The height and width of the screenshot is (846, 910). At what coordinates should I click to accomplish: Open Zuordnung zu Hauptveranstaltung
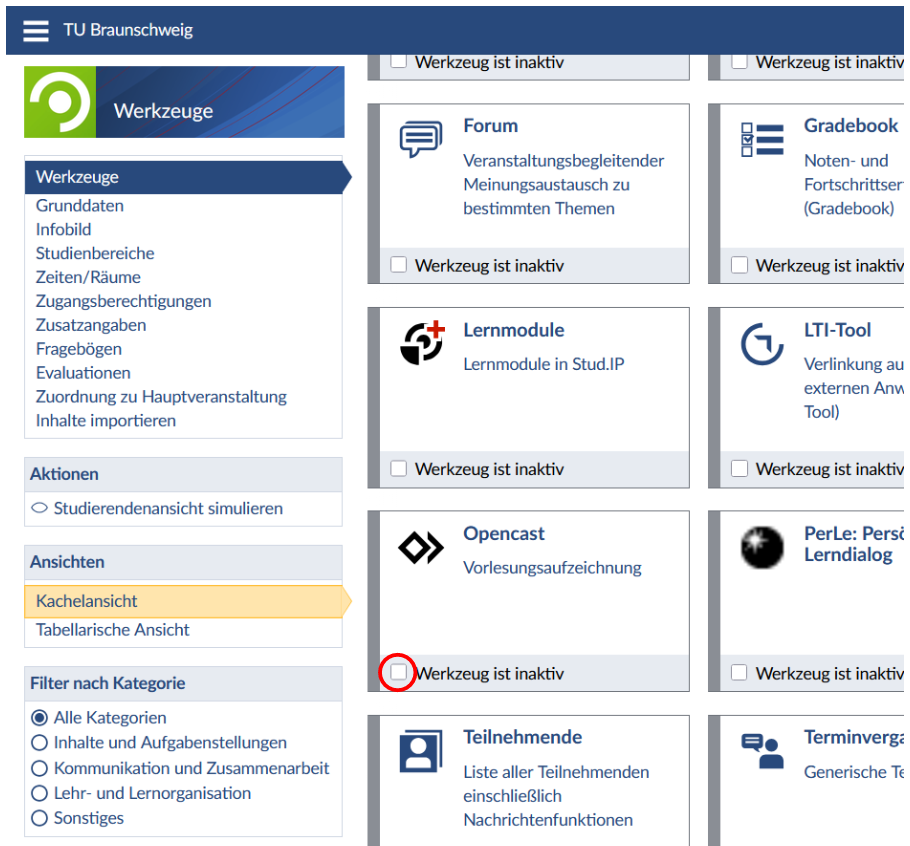tap(161, 397)
